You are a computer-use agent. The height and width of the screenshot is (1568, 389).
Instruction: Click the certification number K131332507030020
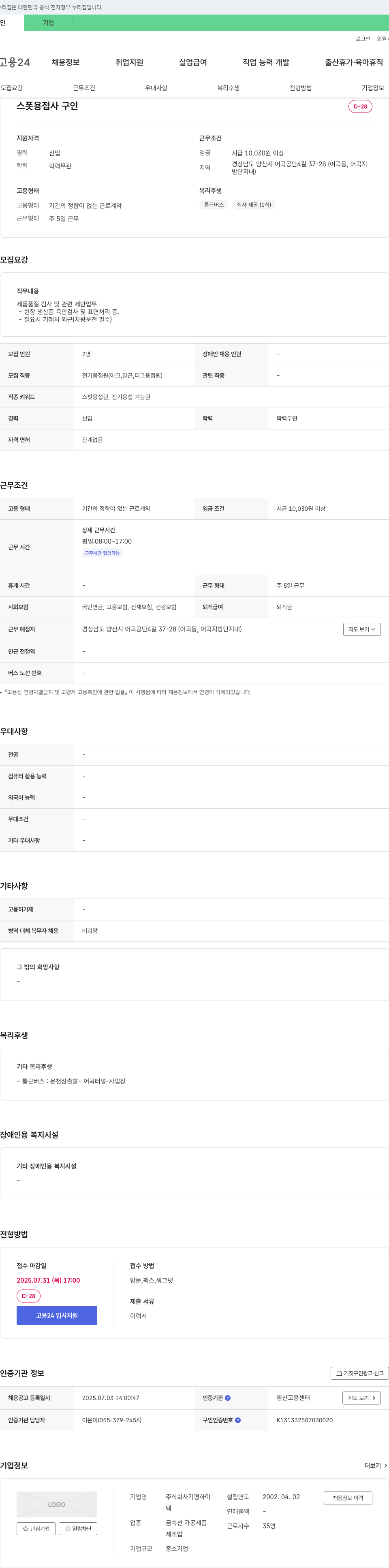[x=305, y=1420]
